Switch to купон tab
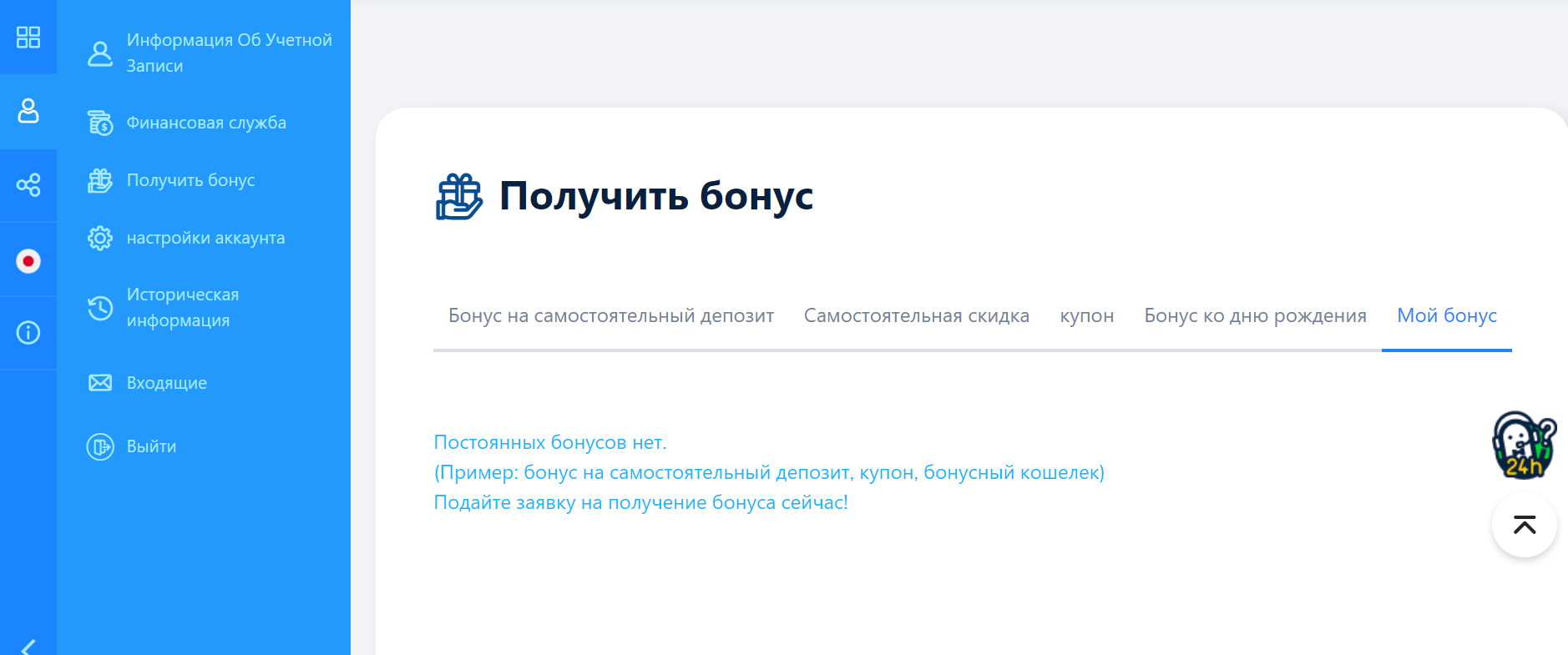The image size is (1568, 655). [1087, 315]
